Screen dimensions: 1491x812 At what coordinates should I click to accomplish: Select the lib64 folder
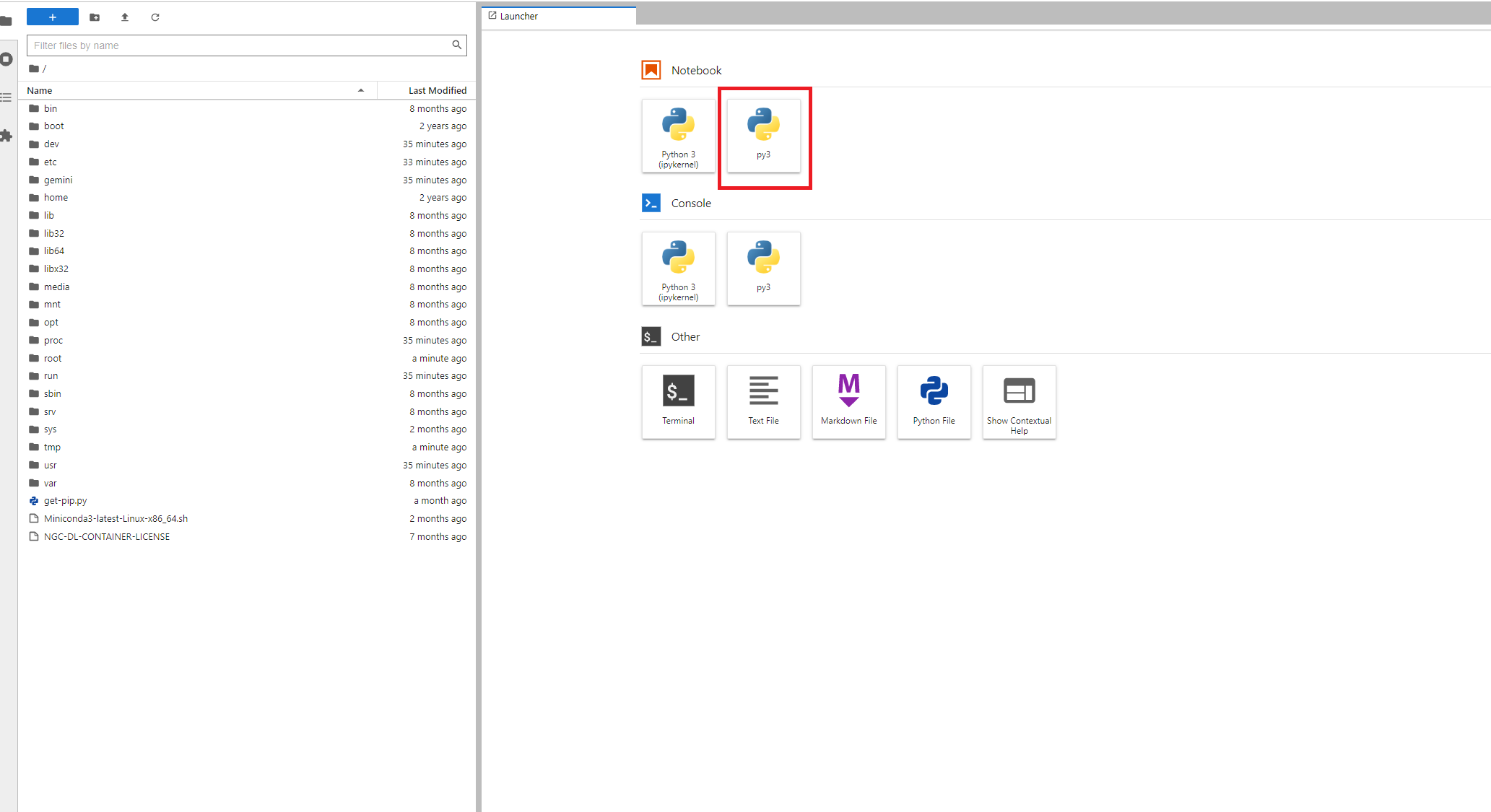coord(247,250)
